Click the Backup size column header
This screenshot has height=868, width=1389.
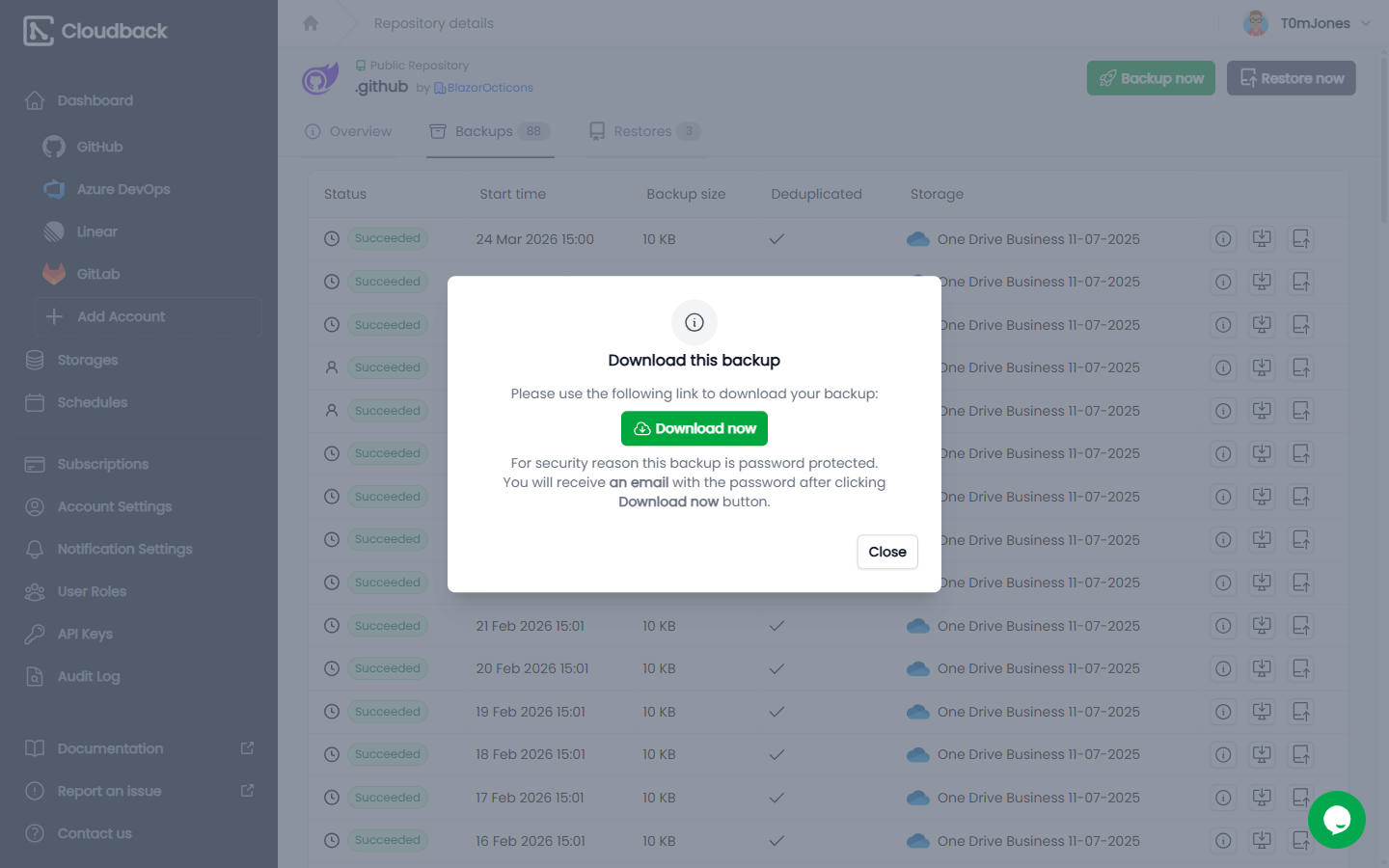686,194
